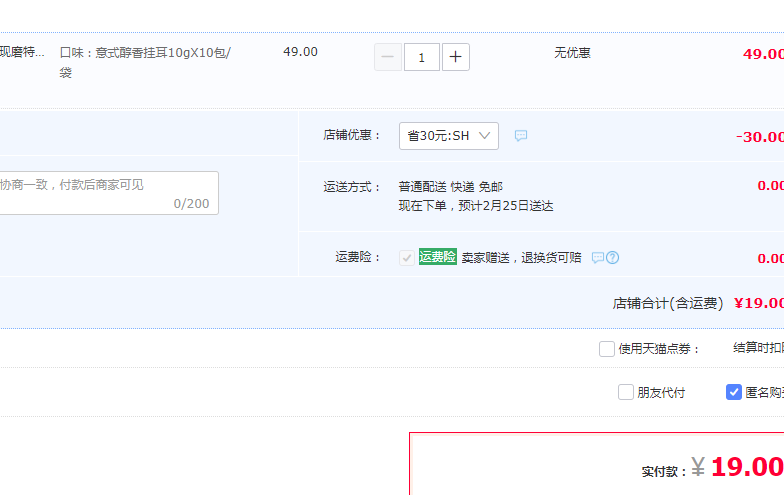
Task: Click the red 49.00 item subtotal
Action: pos(763,54)
